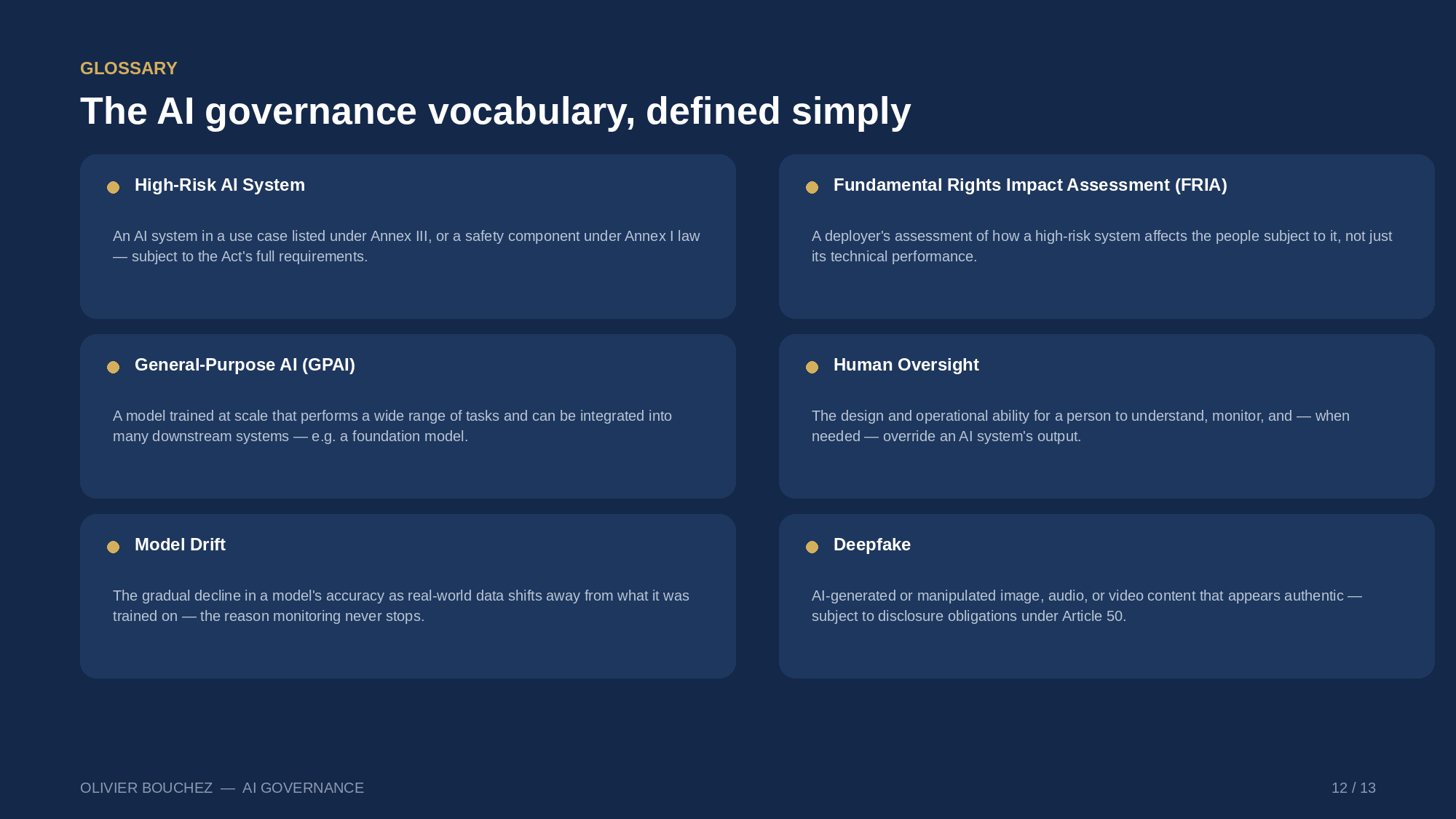
Task: Click the gold bullet beside High-Risk AI System
Action: pyautogui.click(x=113, y=187)
